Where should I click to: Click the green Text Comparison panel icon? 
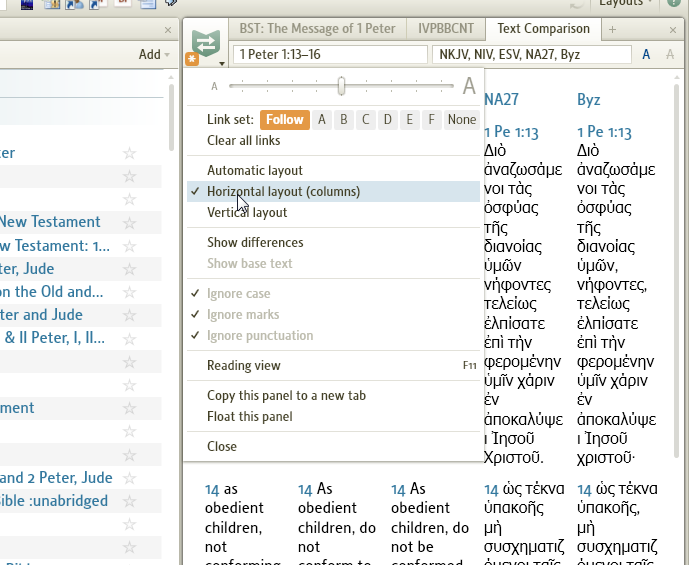pyautogui.click(x=206, y=43)
